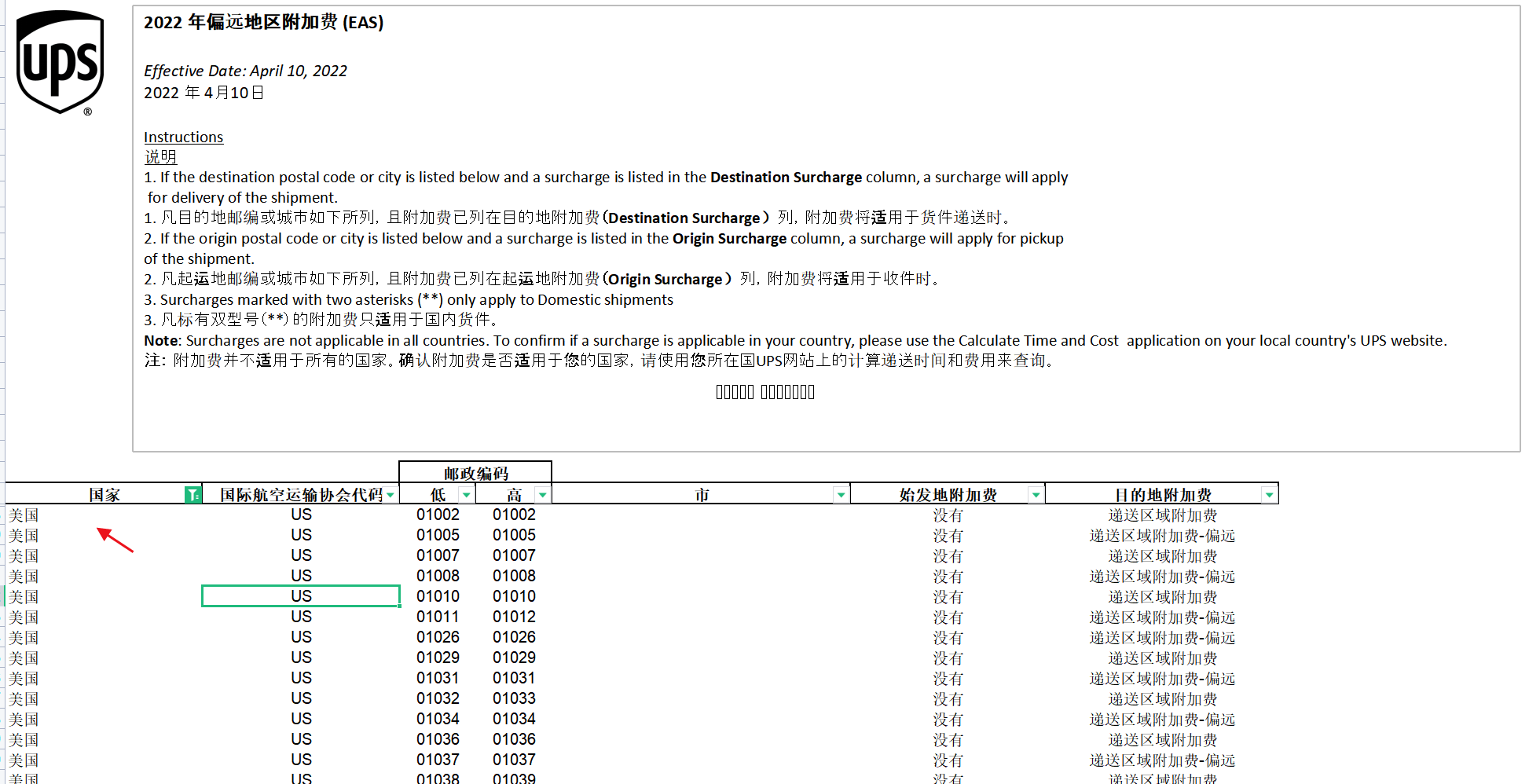Open the active filter on 国家 column
Viewport: 1529px width, 784px height.
pos(192,495)
